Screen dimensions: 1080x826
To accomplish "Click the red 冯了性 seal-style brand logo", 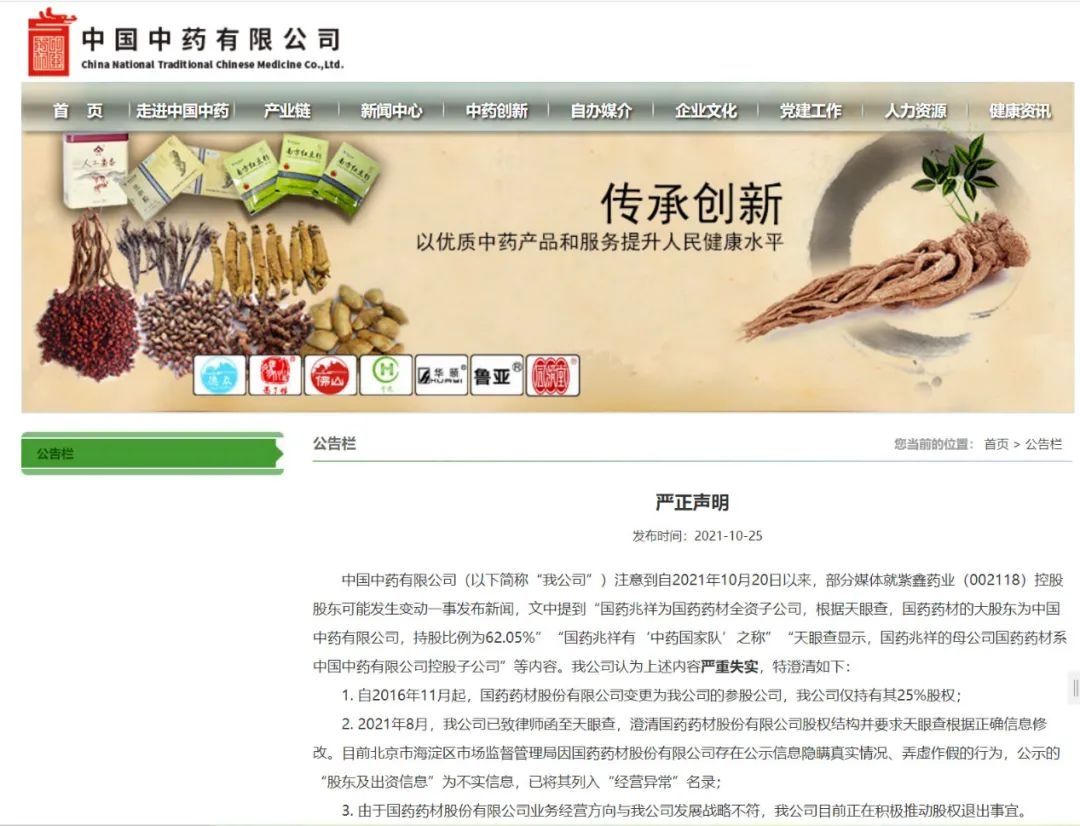I will point(552,375).
